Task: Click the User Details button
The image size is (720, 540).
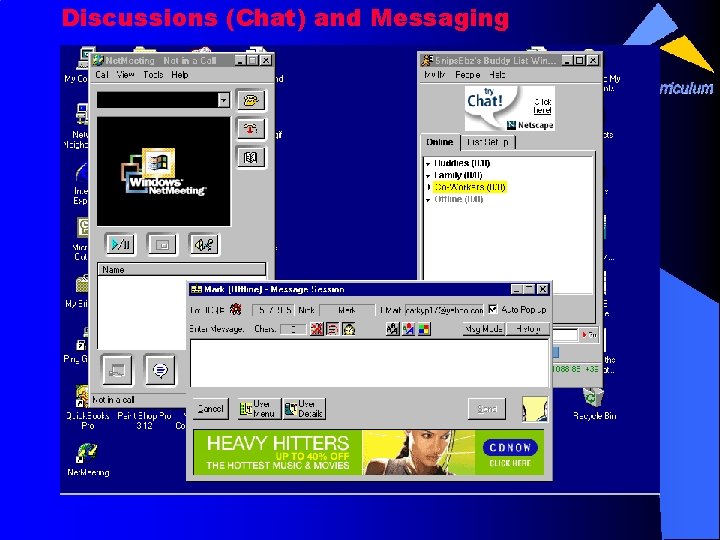Action: 304,409
